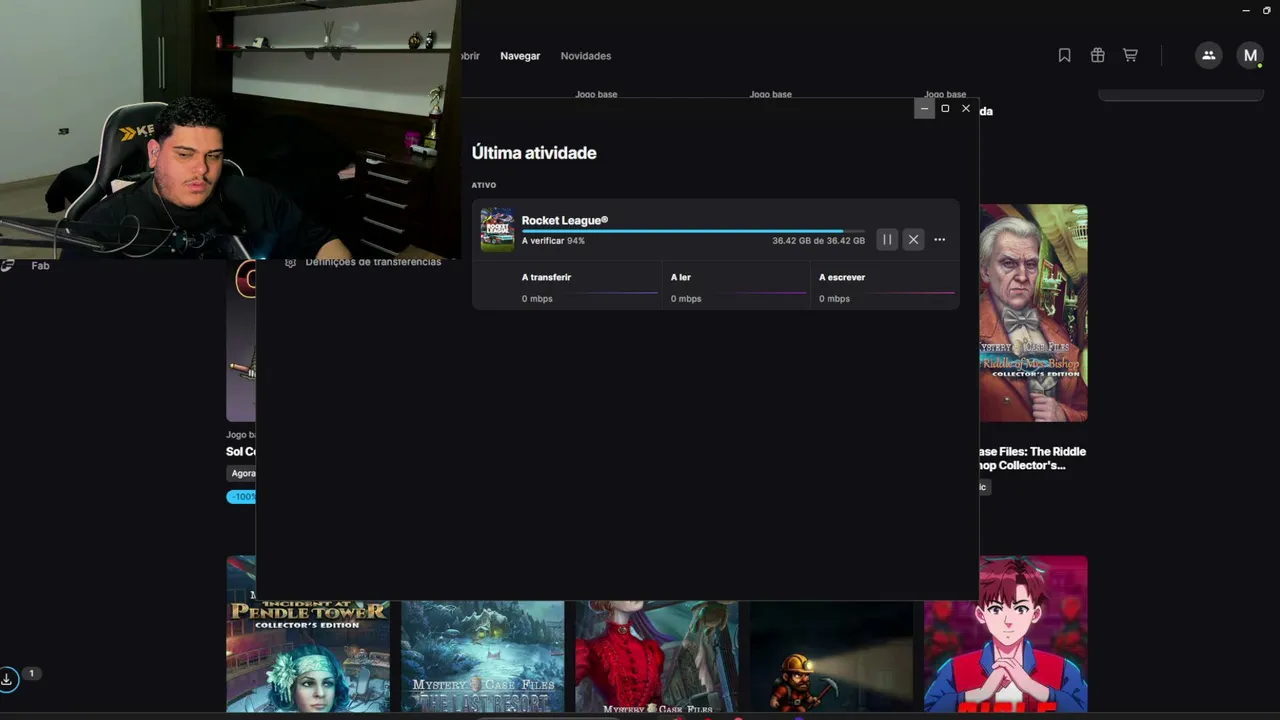Open the wishlist bookmark icon
1280x720 pixels.
1064,56
